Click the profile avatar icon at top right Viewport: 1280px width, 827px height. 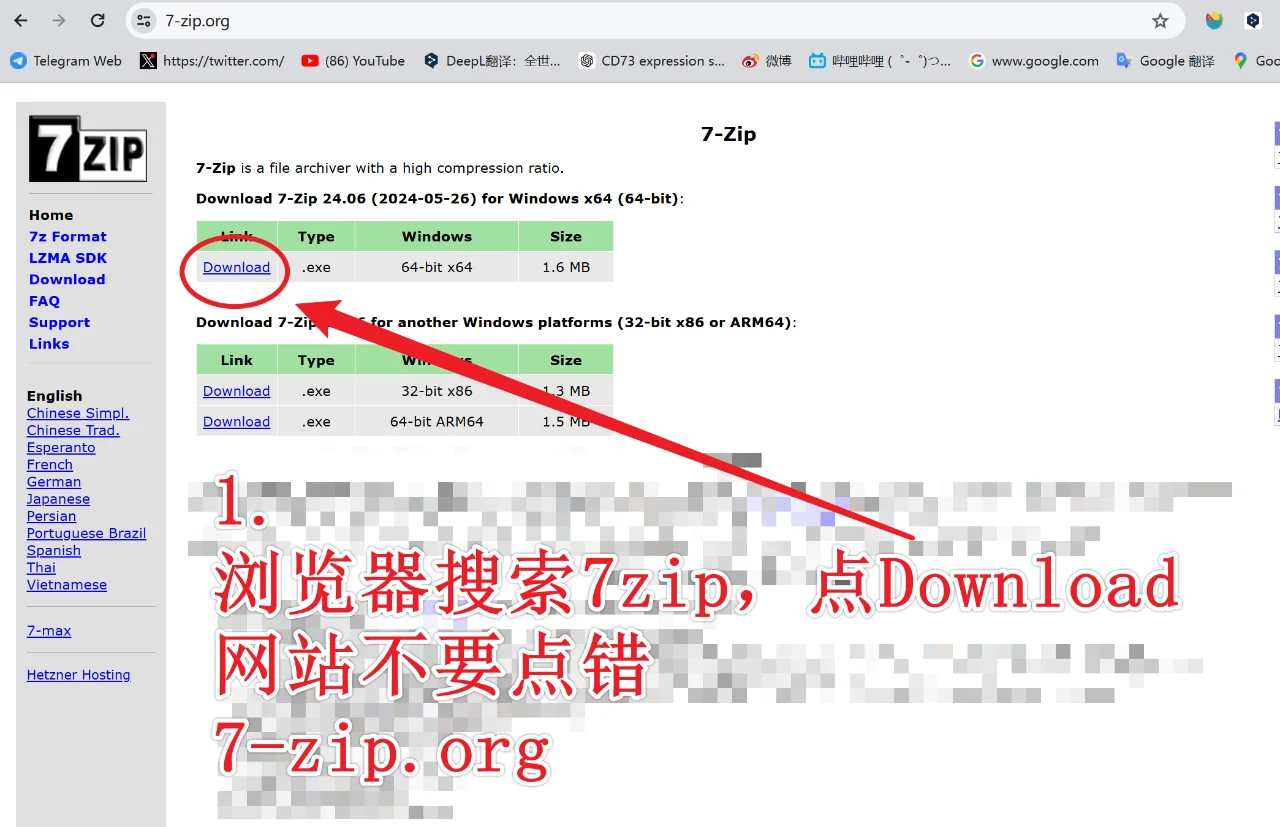(x=1213, y=20)
